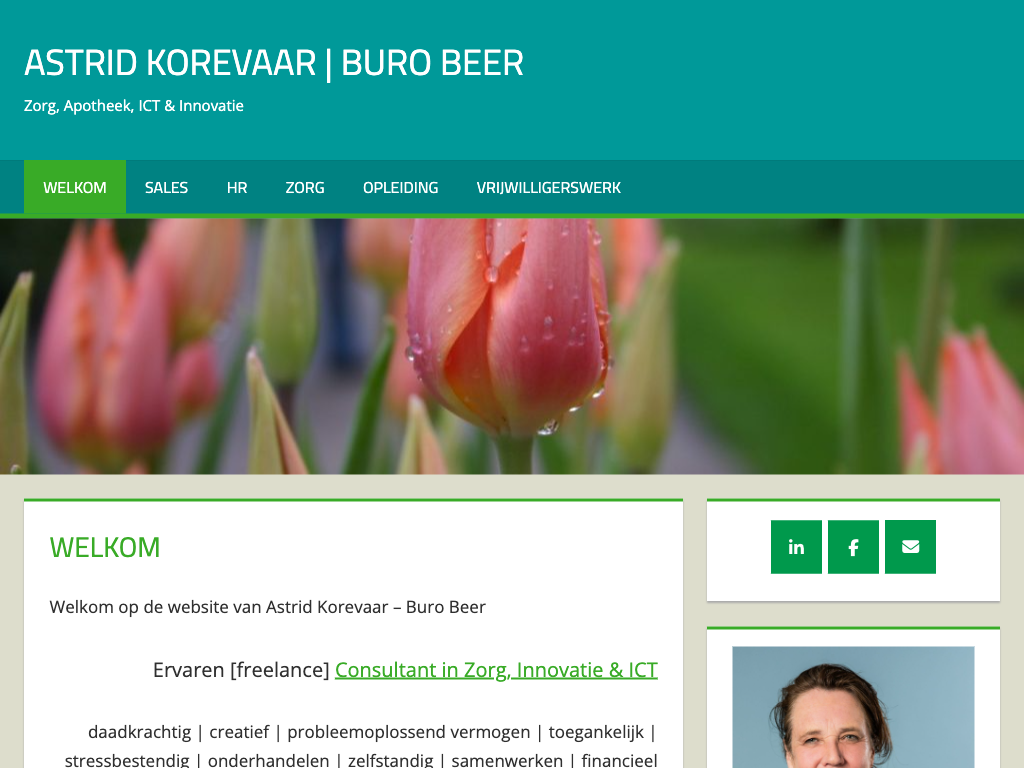The image size is (1024, 768).
Task: Click the welcome sentence mentioning Buro Beer
Action: coord(268,607)
